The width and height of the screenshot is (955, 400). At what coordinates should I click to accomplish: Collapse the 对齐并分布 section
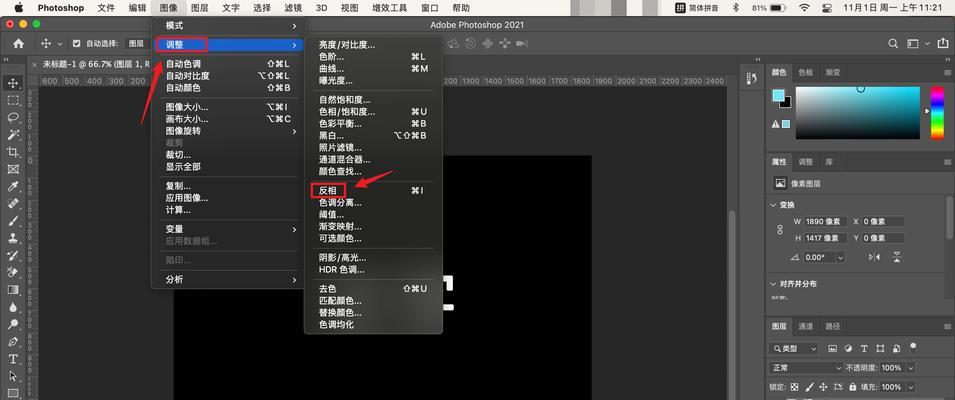click(774, 284)
